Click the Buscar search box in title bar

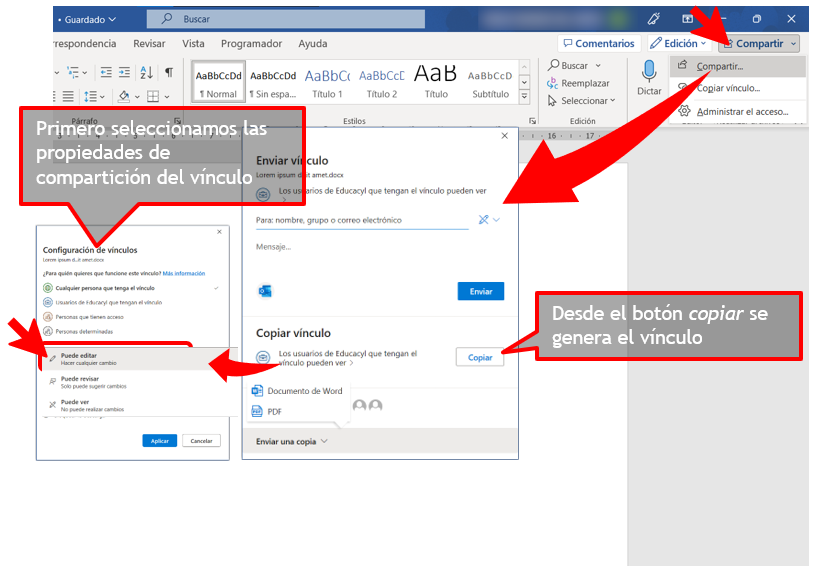pyautogui.click(x=286, y=19)
